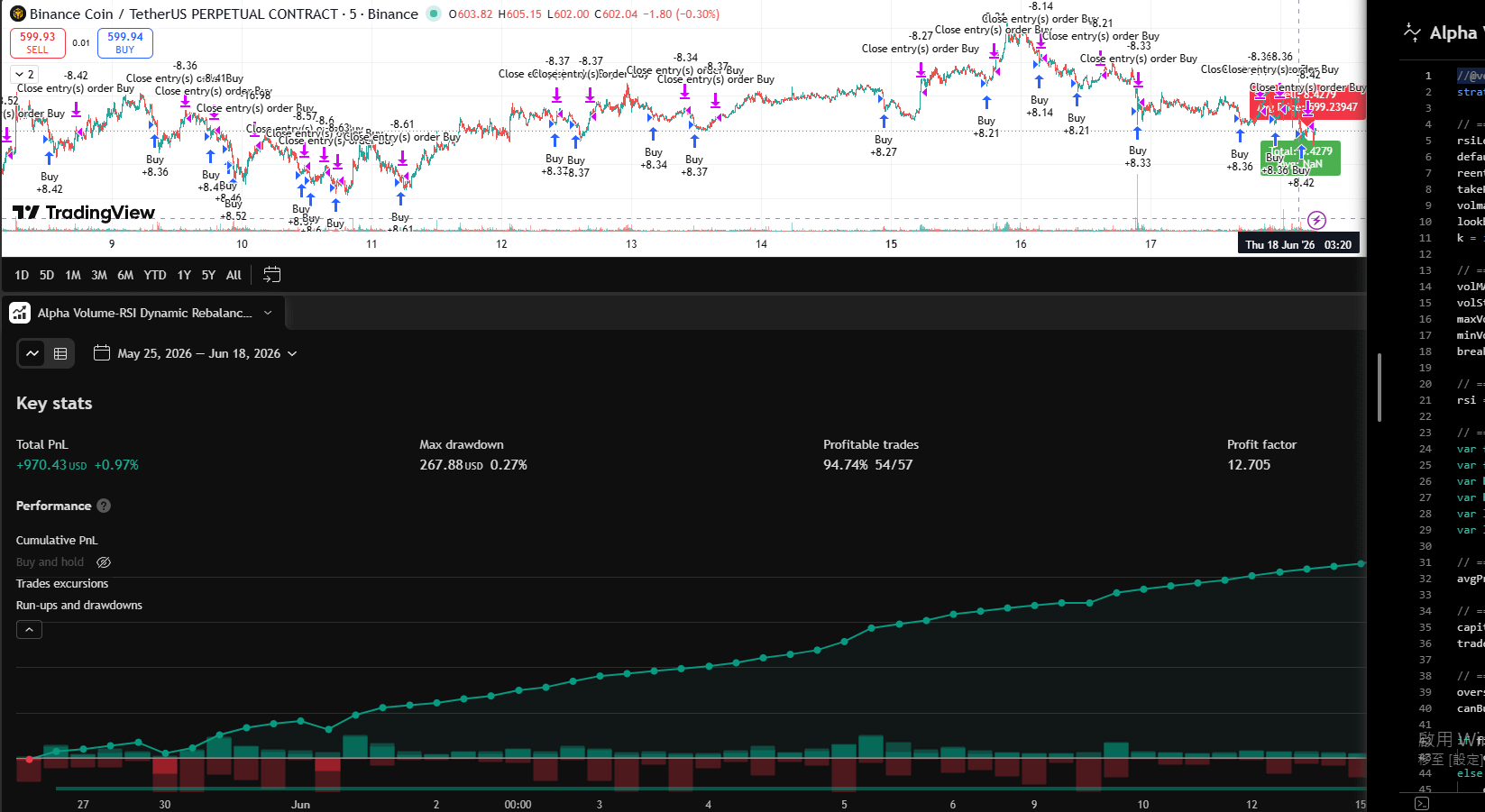Click the Profitable trades value 94.74%
This screenshot has height=812, width=1485.
[x=846, y=465]
